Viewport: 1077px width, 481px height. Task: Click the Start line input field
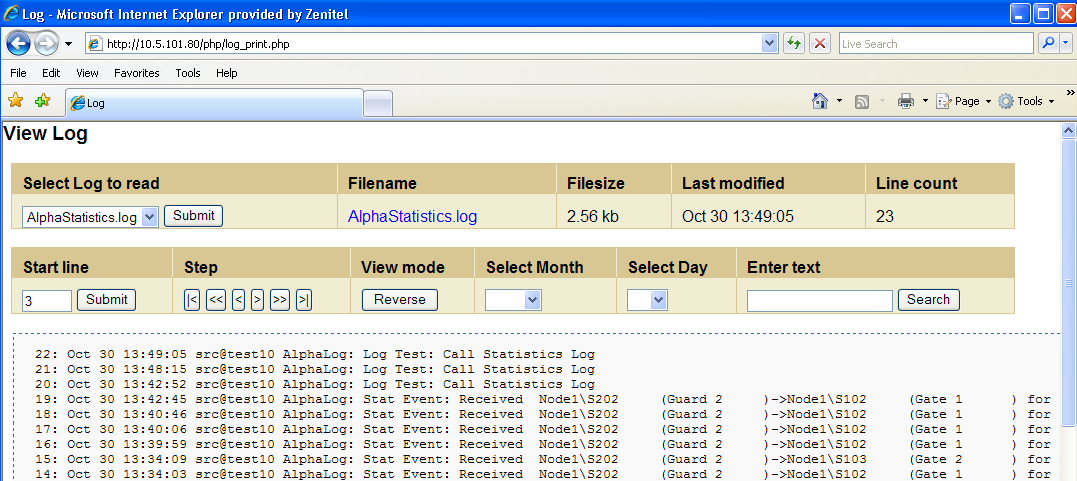47,300
